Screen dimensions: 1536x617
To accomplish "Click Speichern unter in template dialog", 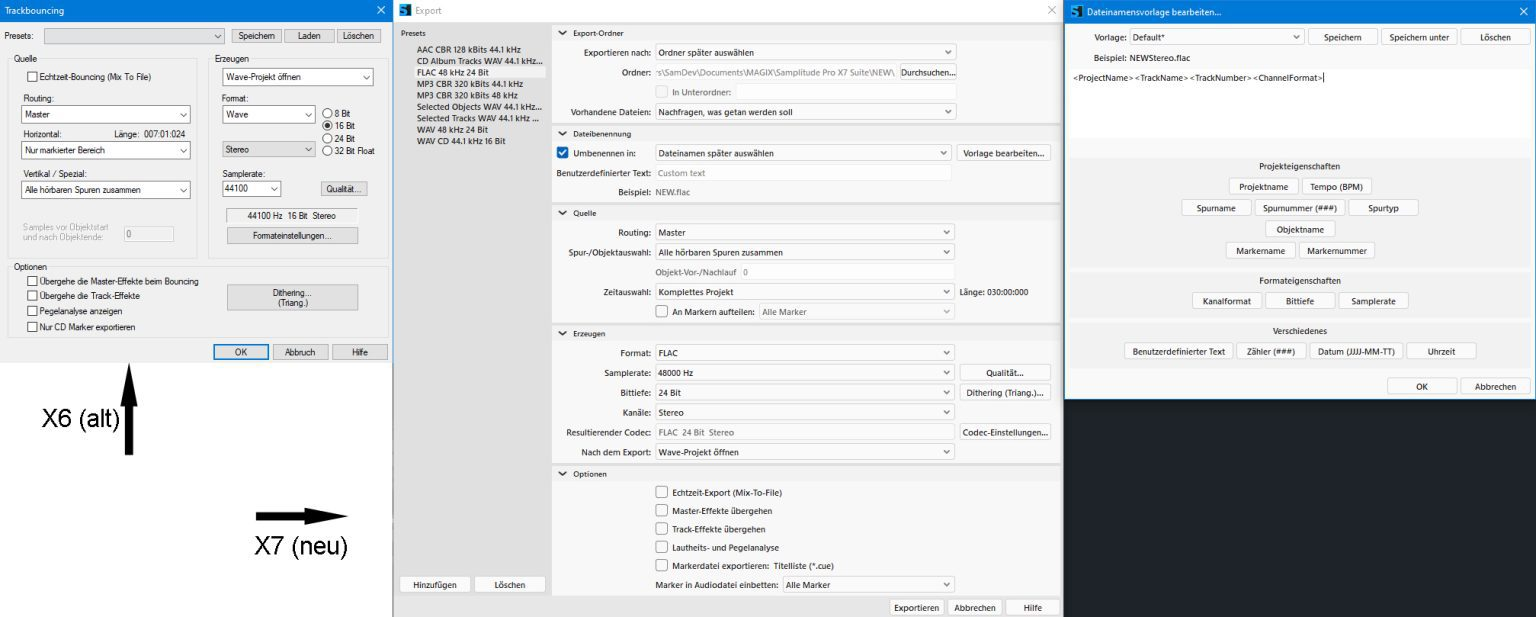I will tap(1417, 37).
